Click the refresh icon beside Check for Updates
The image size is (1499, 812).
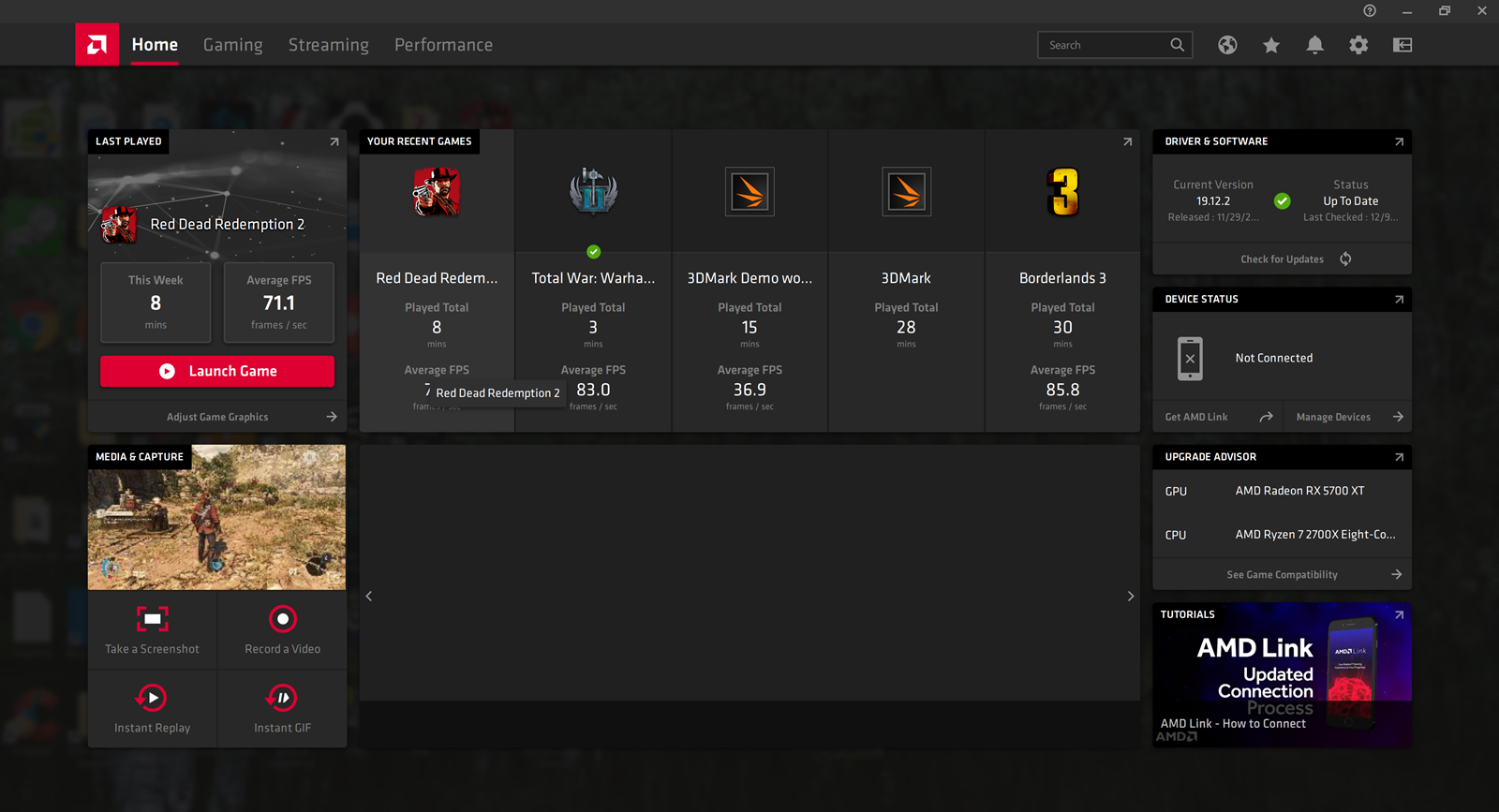point(1345,258)
